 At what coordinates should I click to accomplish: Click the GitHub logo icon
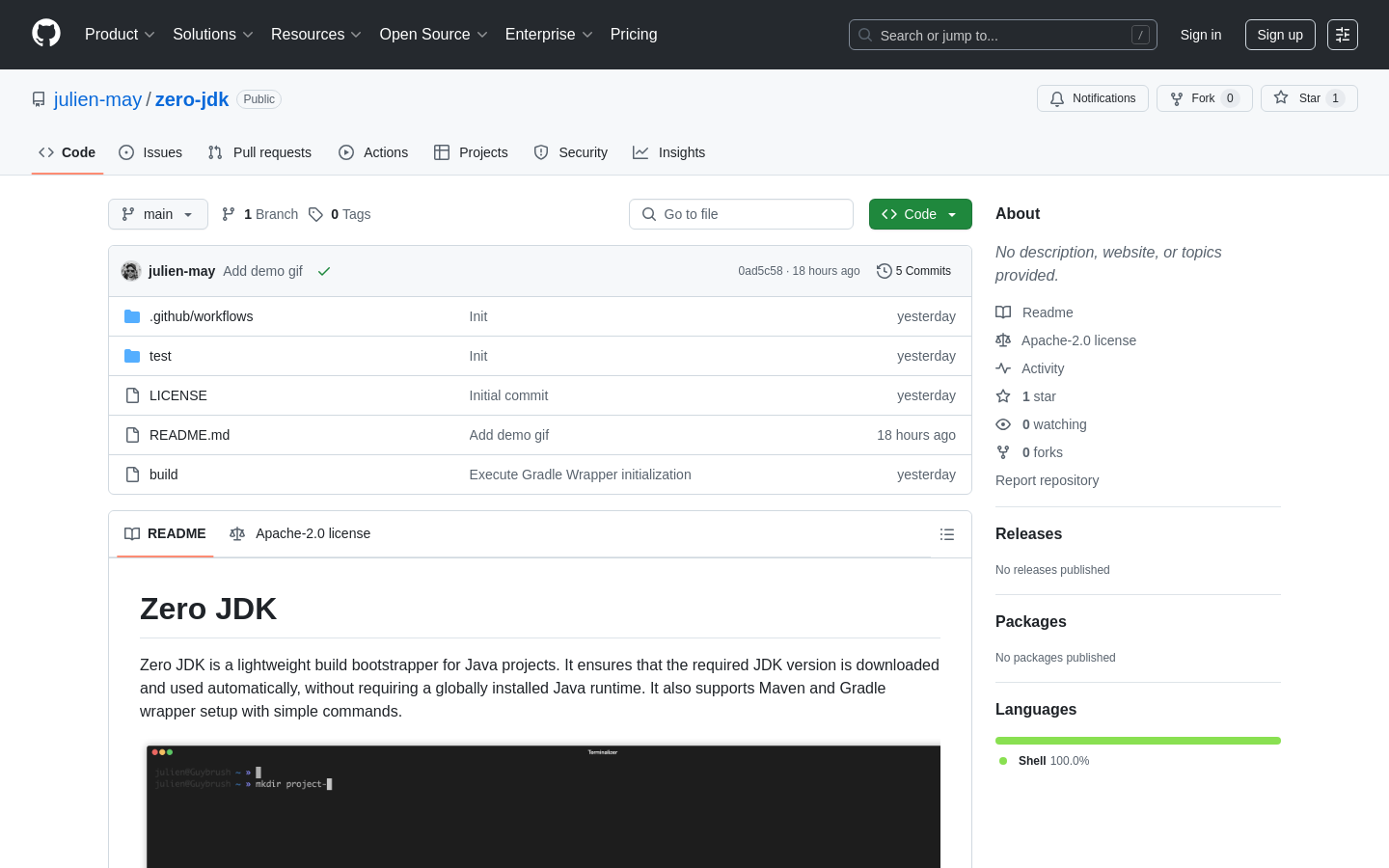46,34
